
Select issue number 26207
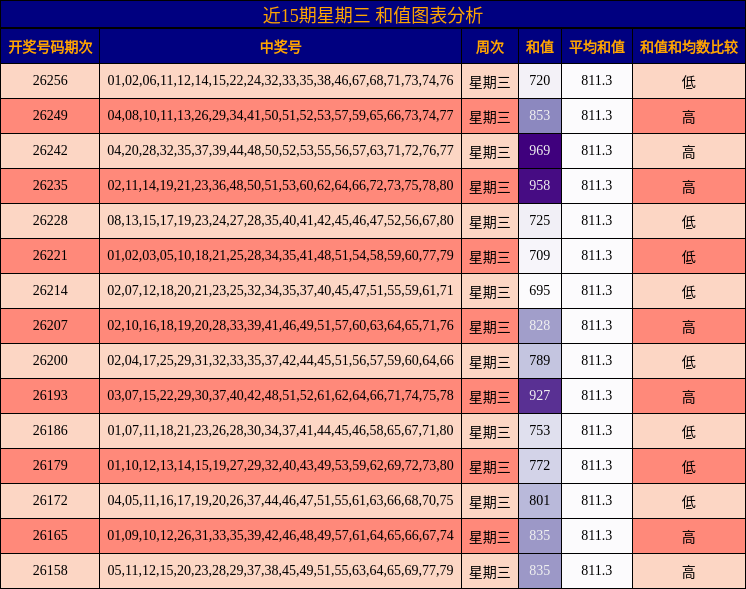pyautogui.click(x=50, y=325)
